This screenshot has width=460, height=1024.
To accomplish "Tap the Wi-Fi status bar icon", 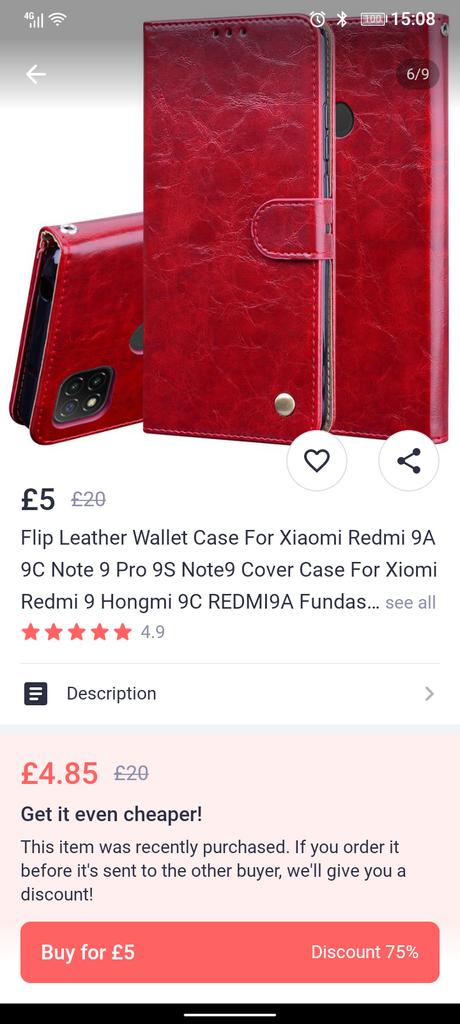I will pyautogui.click(x=58, y=19).
